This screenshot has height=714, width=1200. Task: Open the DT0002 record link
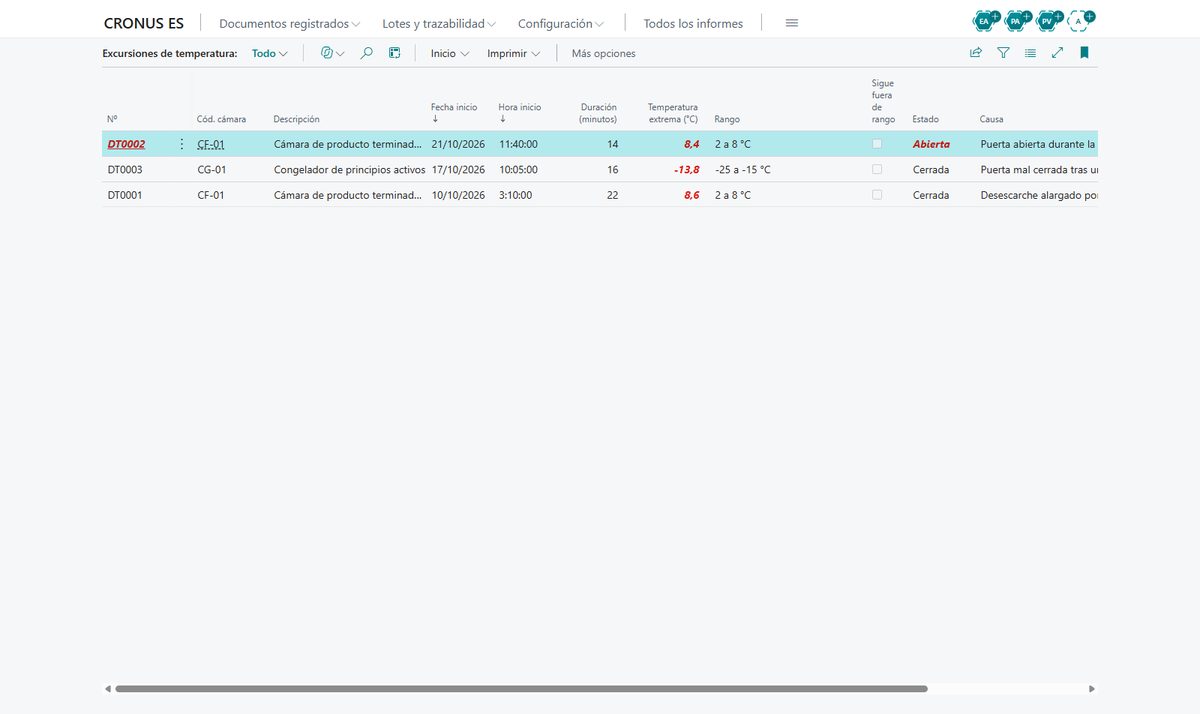tap(126, 144)
